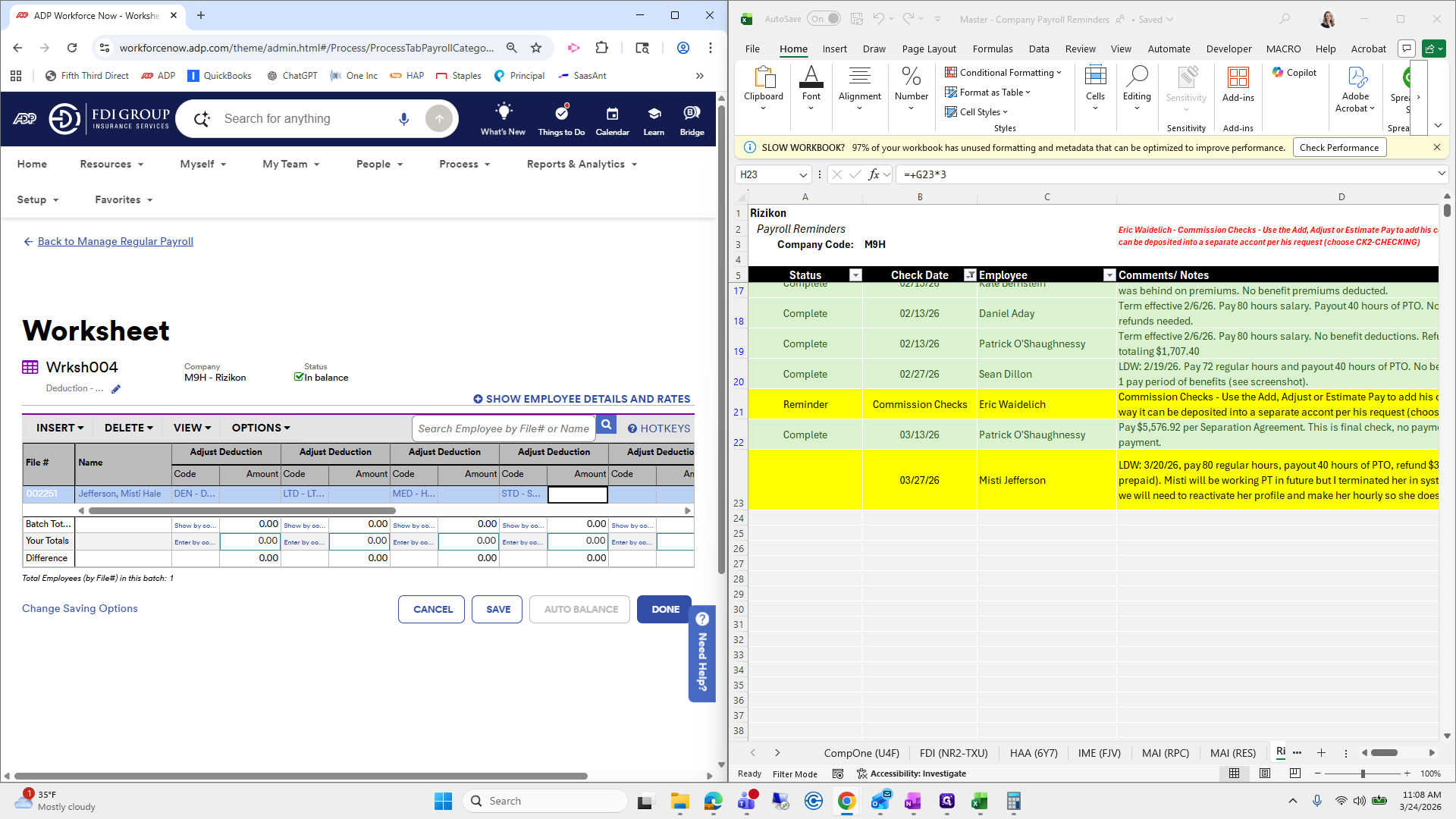Click the employee search magnifier button
Screen dimensions: 1456x819
[x=606, y=425]
